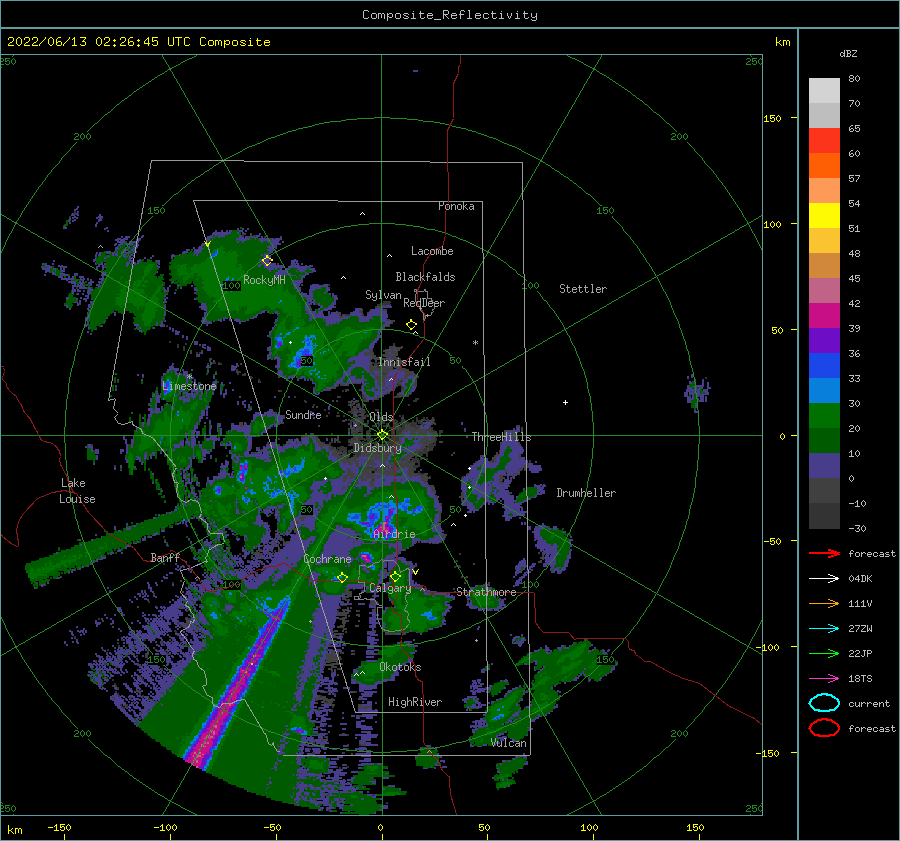The image size is (900, 841).
Task: Pick the dark gray -10 dBZ swatch
Action: pyautogui.click(x=824, y=515)
